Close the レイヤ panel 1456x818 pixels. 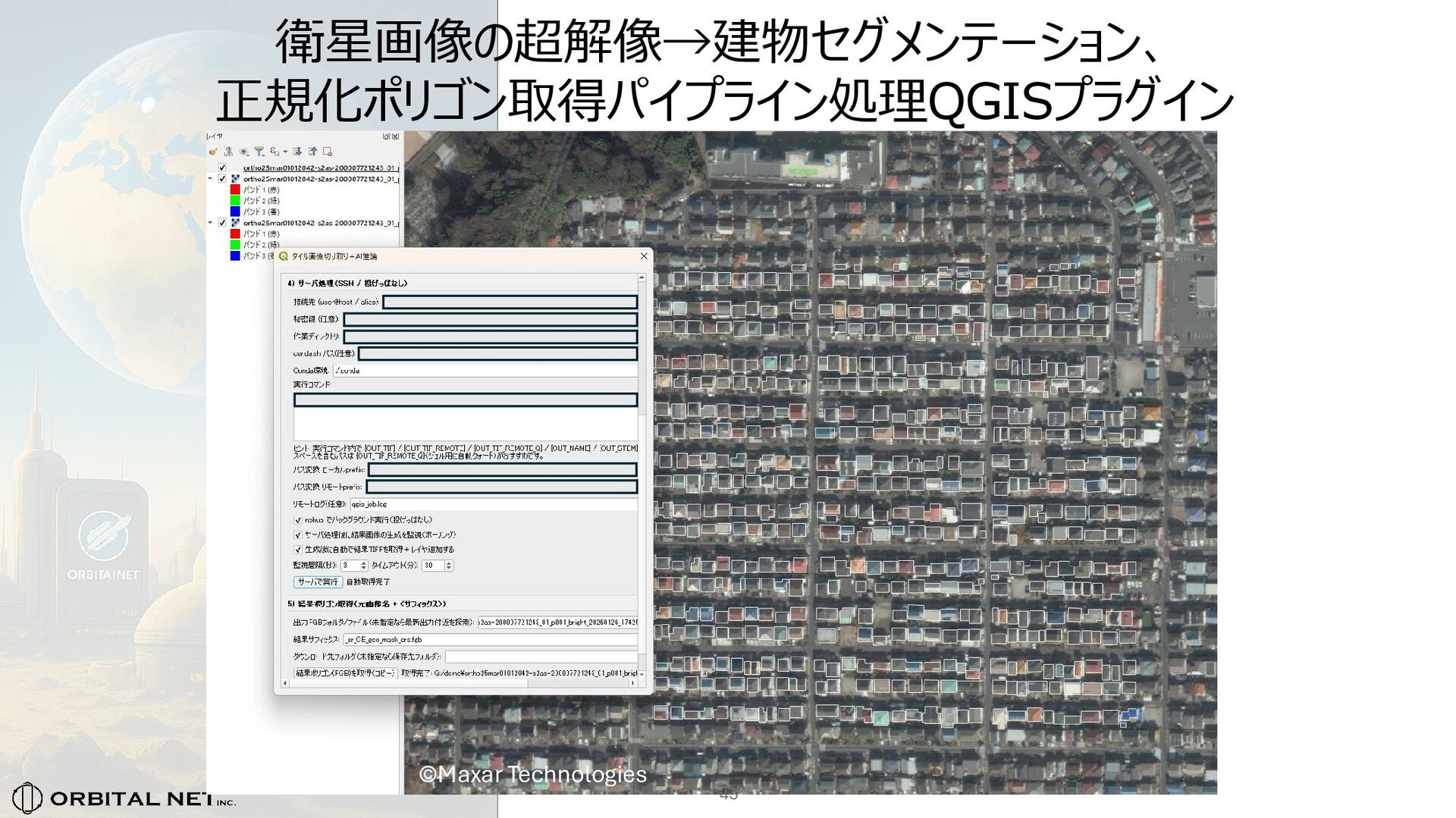(x=394, y=136)
